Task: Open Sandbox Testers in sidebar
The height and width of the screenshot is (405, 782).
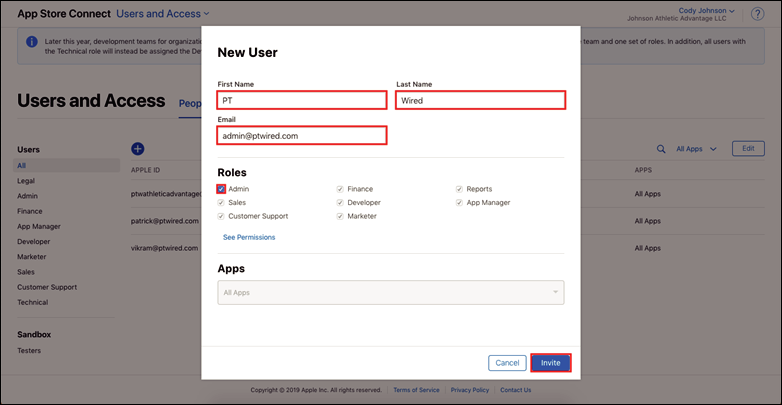Action: click(x=29, y=350)
